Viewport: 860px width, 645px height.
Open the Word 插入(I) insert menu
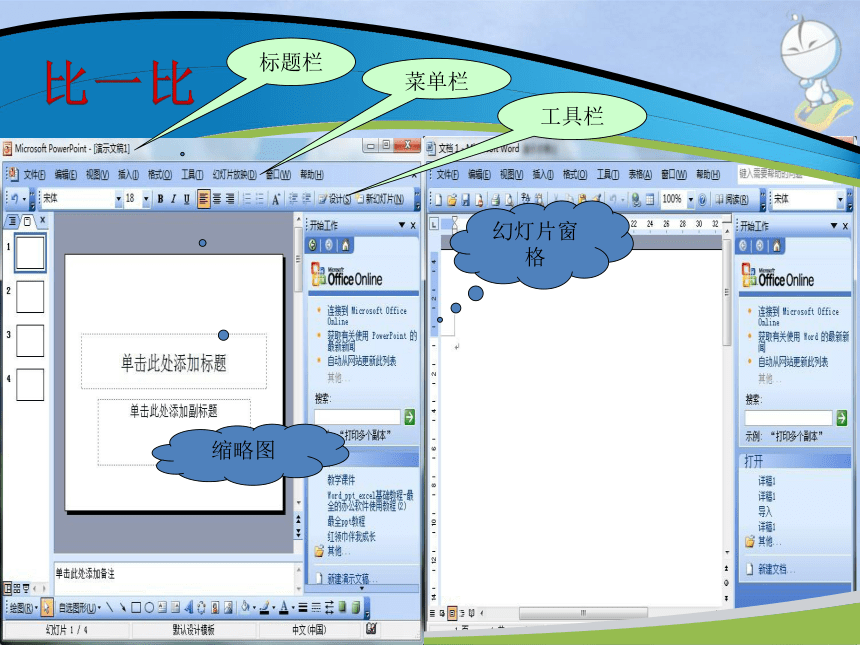coord(542,174)
